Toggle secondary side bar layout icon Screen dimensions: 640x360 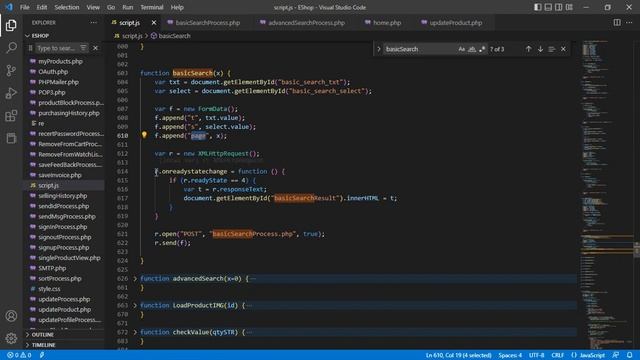[558, 7]
